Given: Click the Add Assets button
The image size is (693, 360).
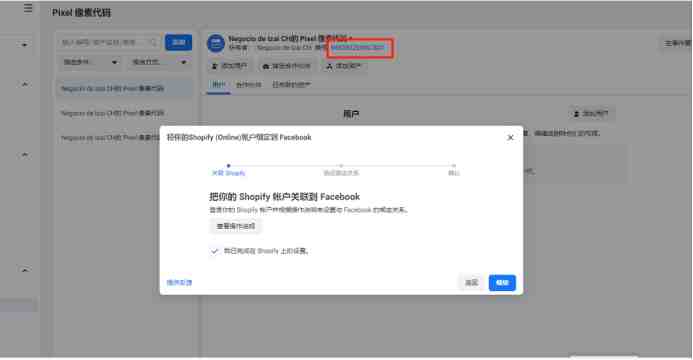Looking at the screenshot, I should click(x=343, y=66).
